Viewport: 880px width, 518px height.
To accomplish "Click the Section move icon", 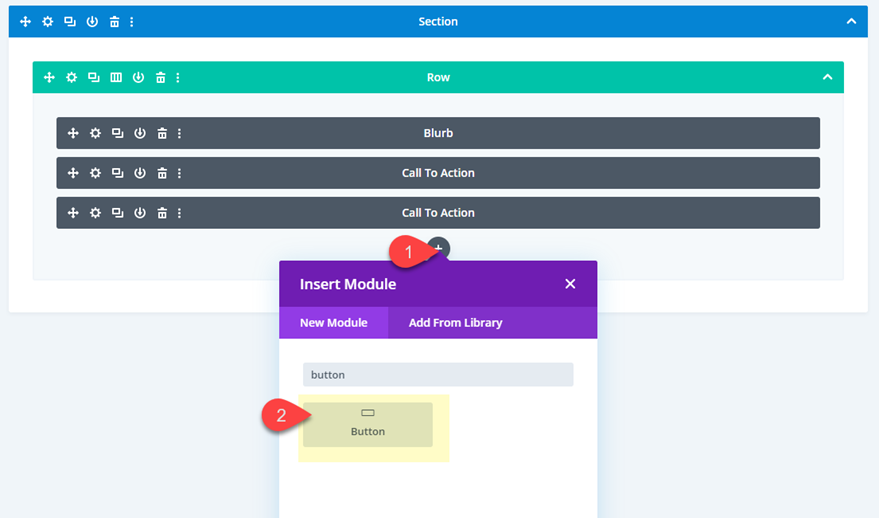I will [x=25, y=21].
